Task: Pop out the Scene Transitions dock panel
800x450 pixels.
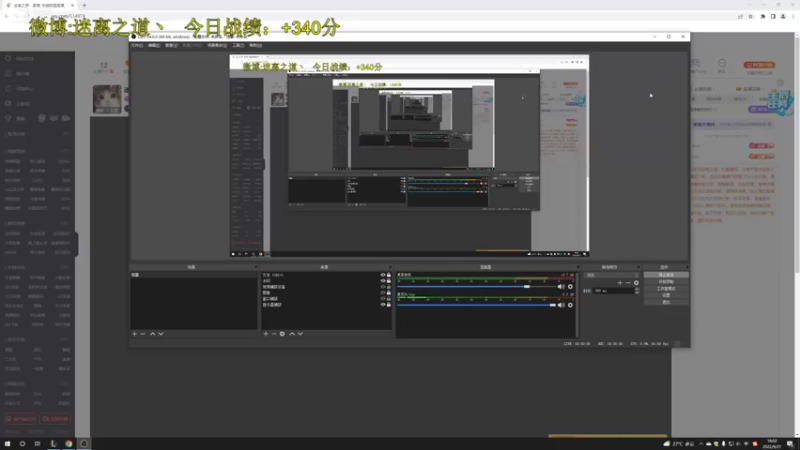Action: pos(638,267)
